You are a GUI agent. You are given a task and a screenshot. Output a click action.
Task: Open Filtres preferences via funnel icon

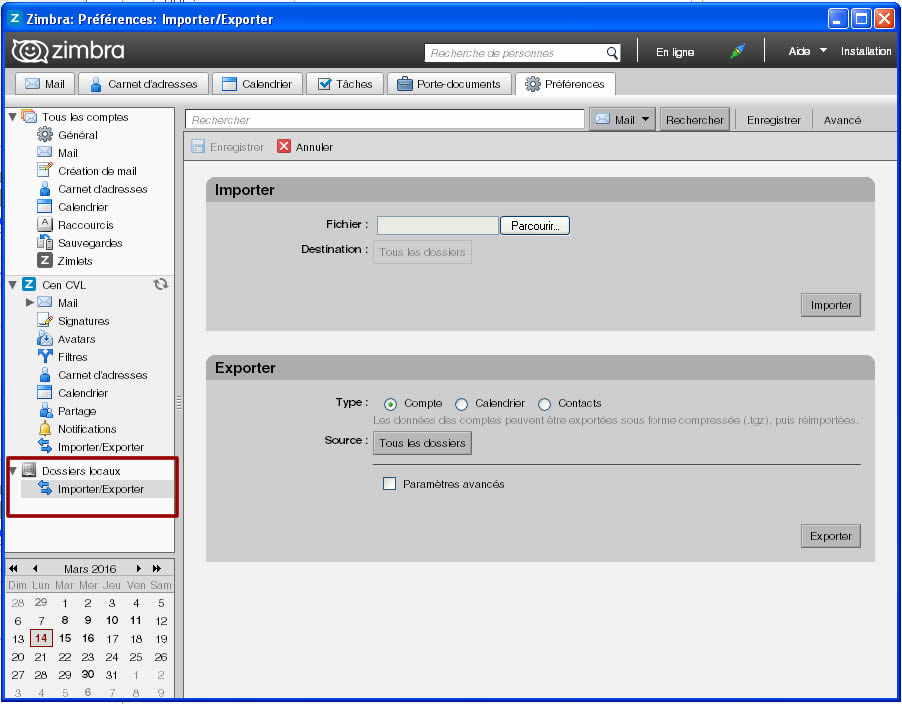pyautogui.click(x=45, y=357)
